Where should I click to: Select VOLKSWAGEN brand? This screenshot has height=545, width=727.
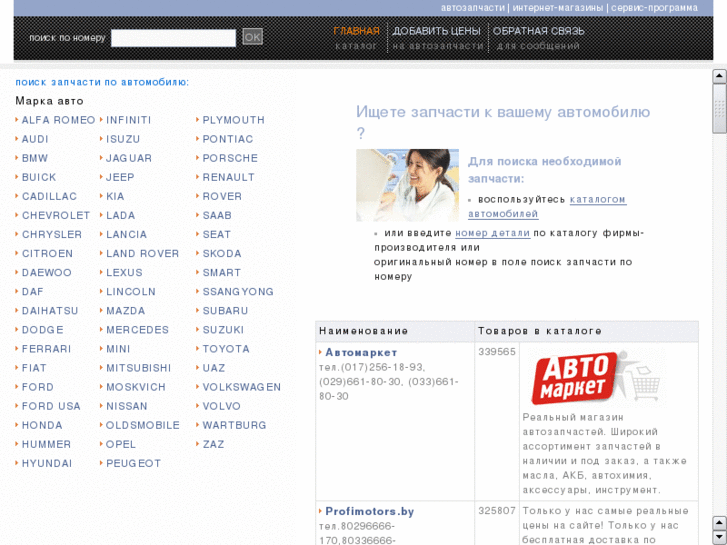tap(242, 387)
